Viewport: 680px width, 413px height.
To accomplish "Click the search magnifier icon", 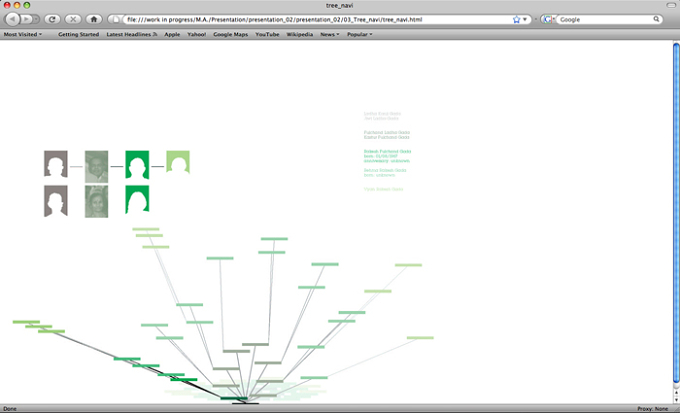I will click(x=656, y=19).
